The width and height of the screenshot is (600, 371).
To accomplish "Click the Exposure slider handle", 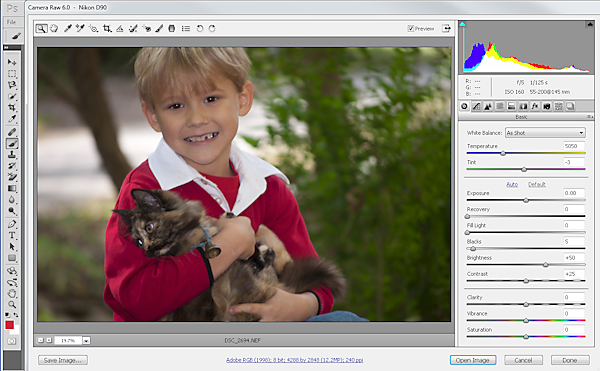I will point(526,200).
